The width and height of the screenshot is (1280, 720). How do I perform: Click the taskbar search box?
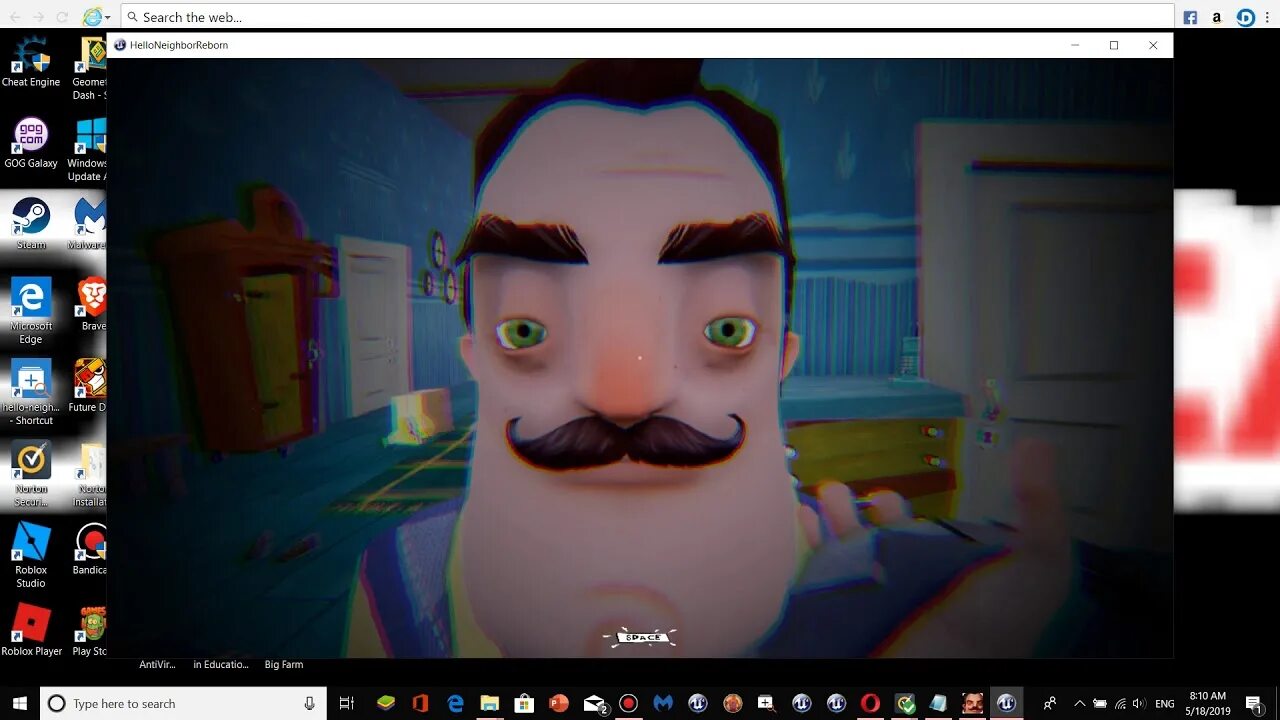(x=183, y=704)
